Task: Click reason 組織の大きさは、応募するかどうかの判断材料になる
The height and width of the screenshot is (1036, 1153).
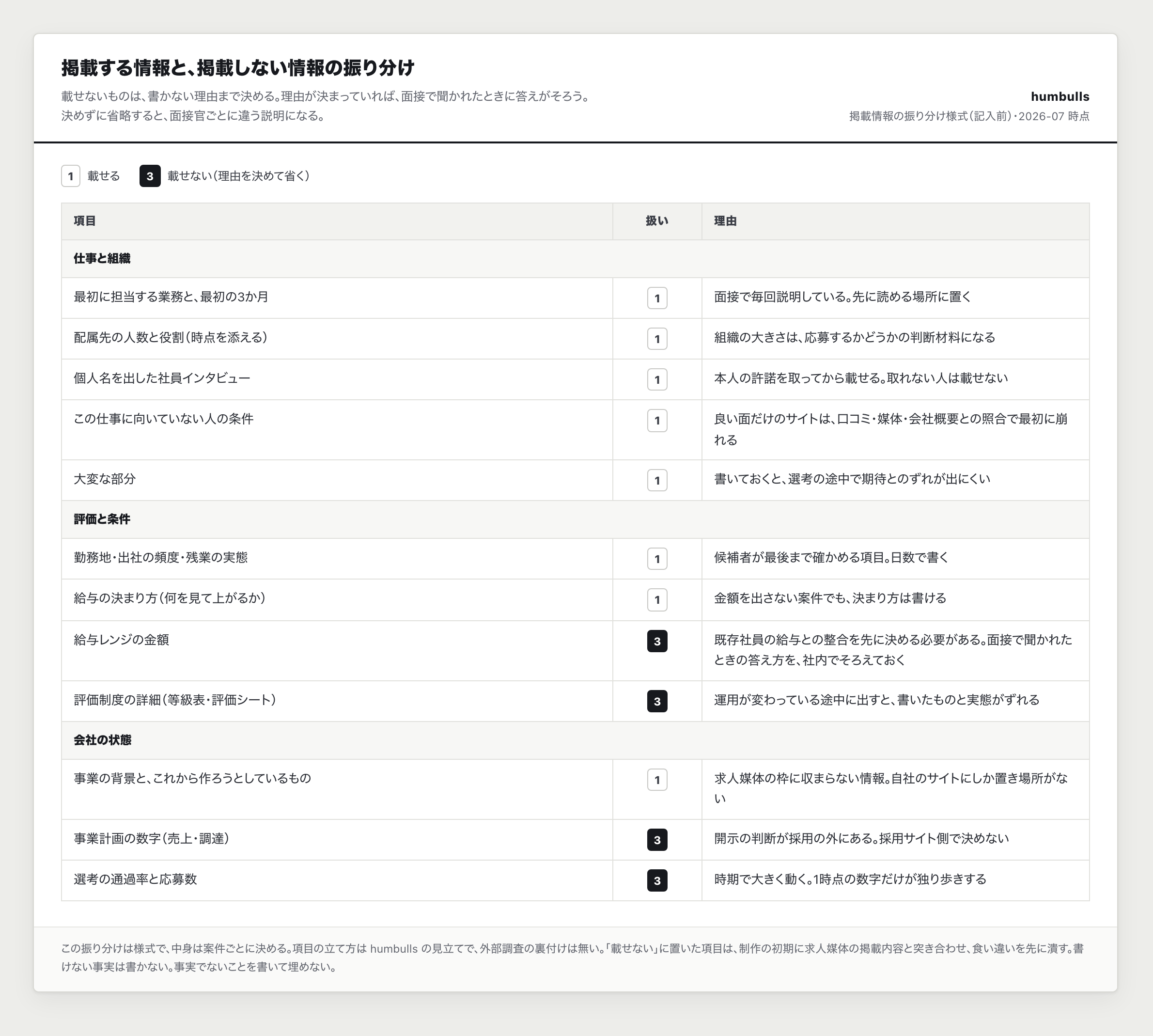Action: (855, 338)
